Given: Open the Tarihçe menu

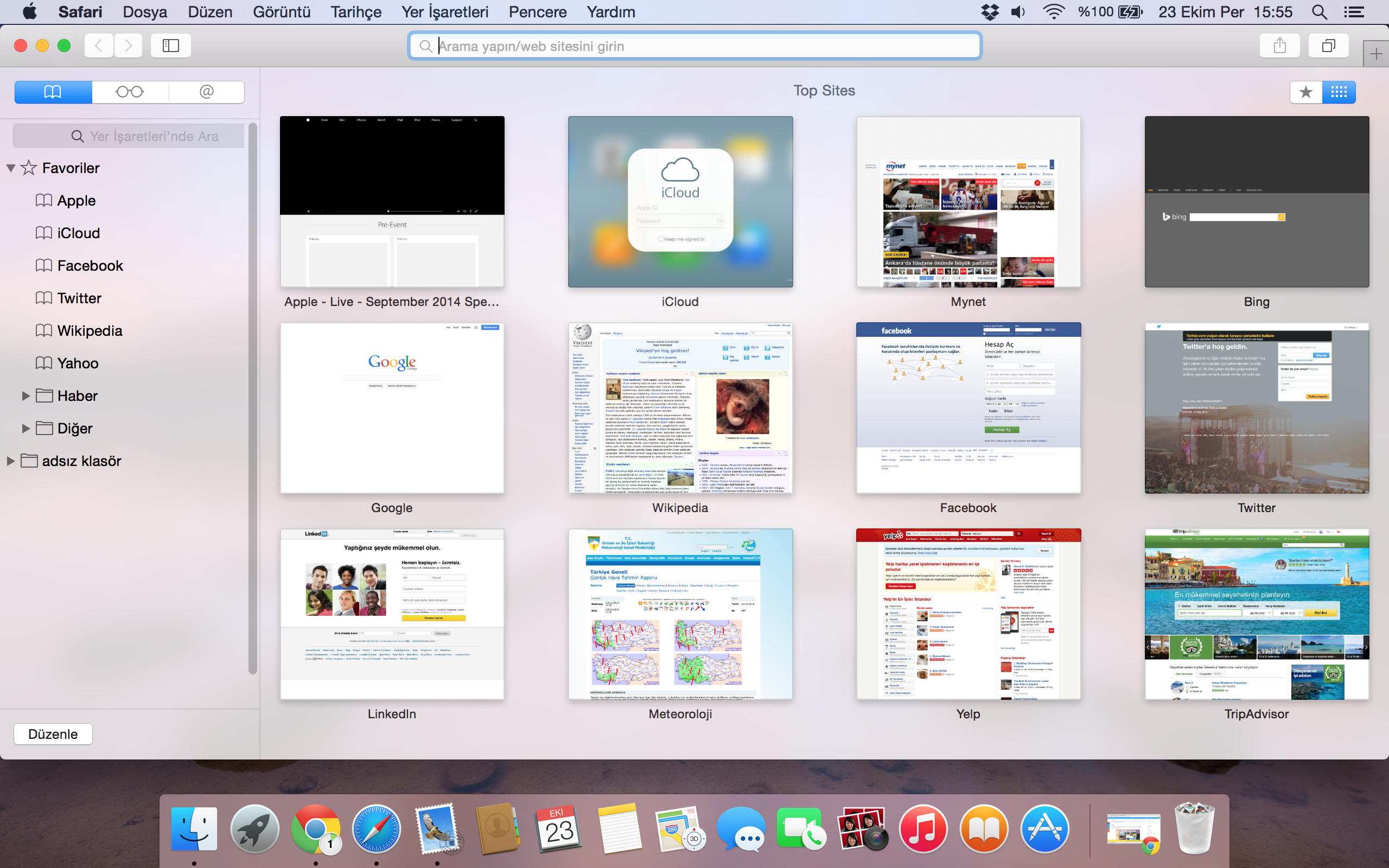Looking at the screenshot, I should (x=356, y=12).
